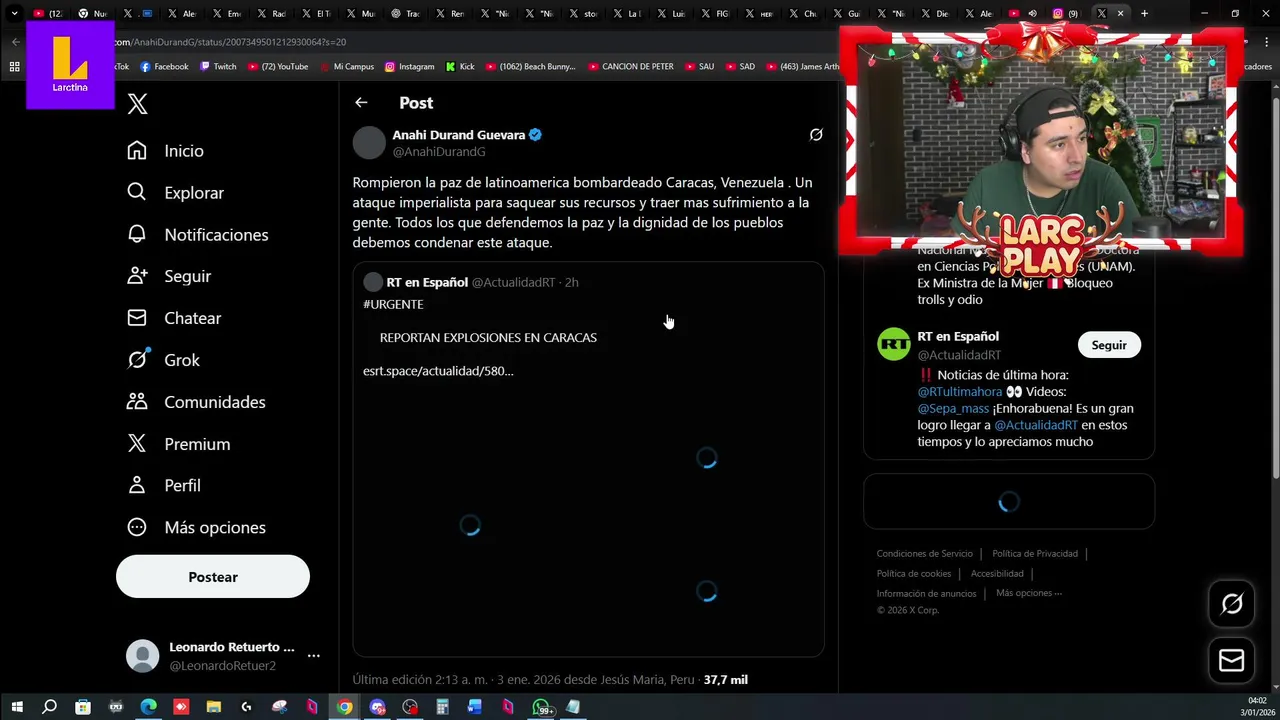Open Información de anuncios link
The image size is (1280, 720).
tap(926, 594)
